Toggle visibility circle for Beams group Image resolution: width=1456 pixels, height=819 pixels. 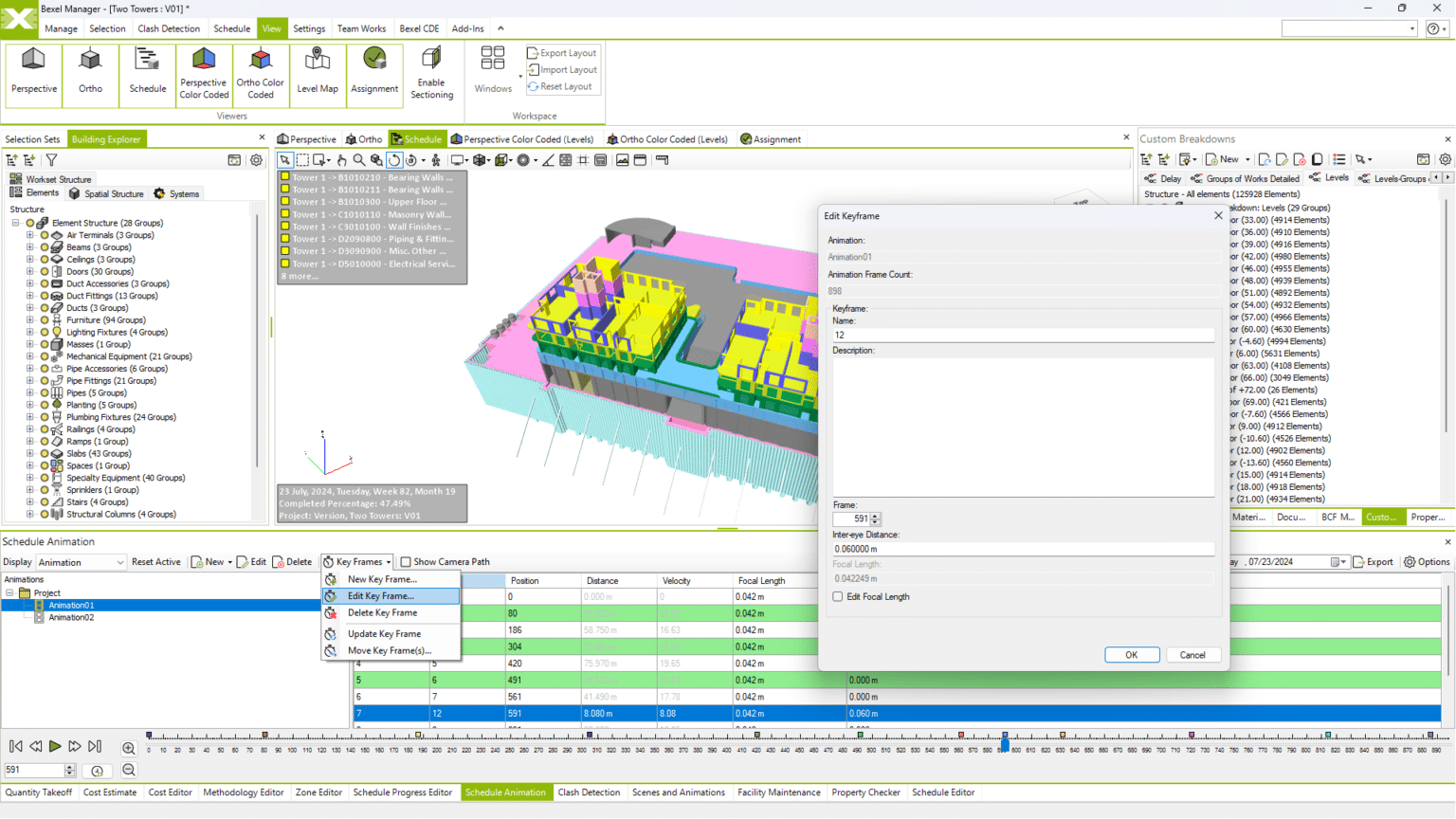tap(45, 247)
